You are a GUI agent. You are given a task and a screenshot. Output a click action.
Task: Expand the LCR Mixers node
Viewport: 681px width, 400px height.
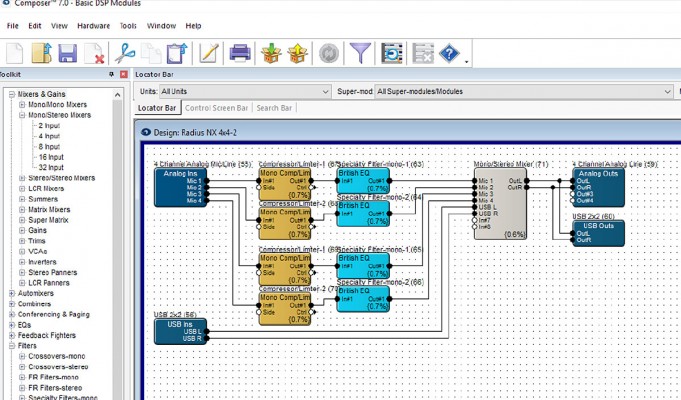22,188
